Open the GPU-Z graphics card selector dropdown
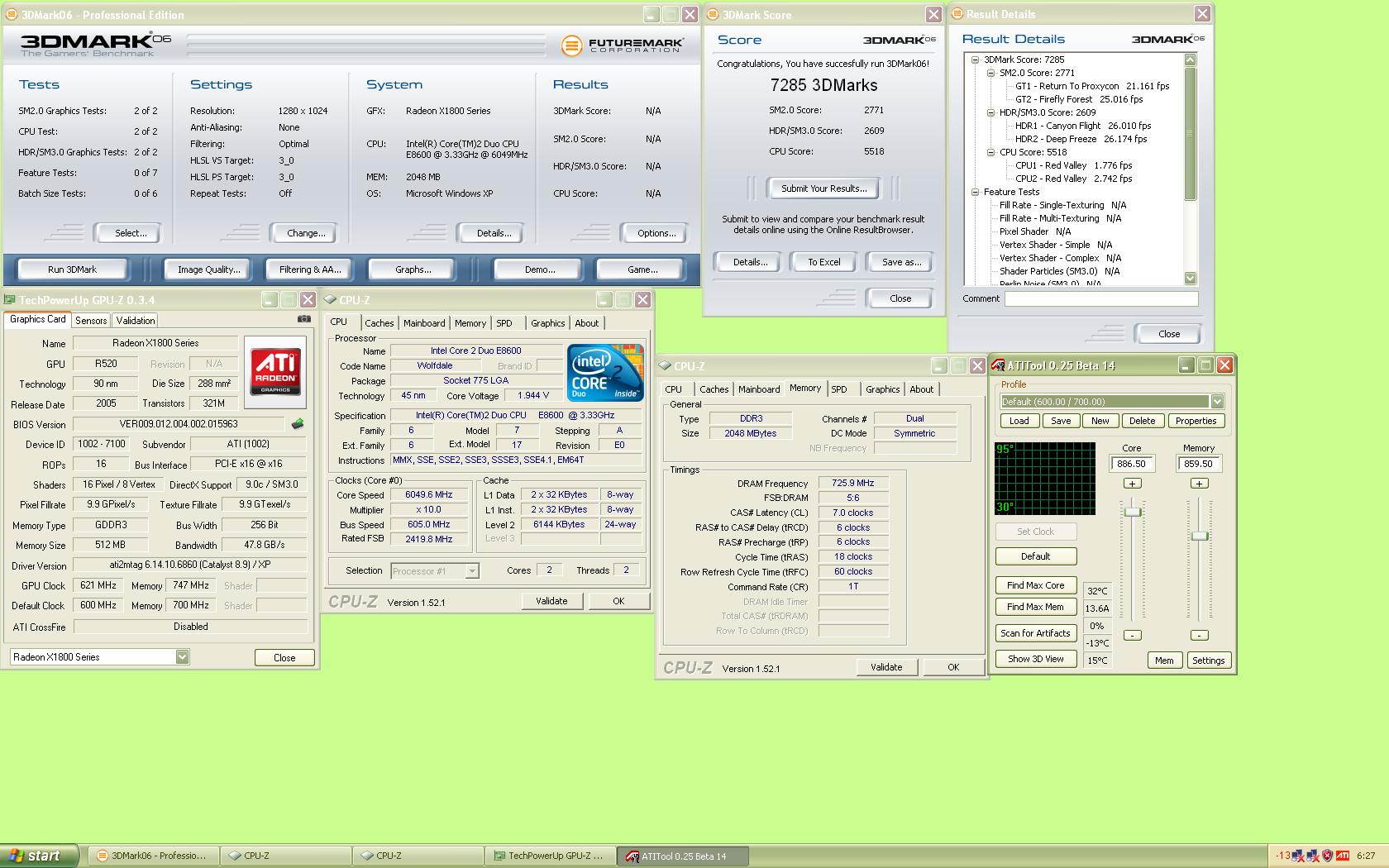This screenshot has width=1389, height=868. coord(182,657)
